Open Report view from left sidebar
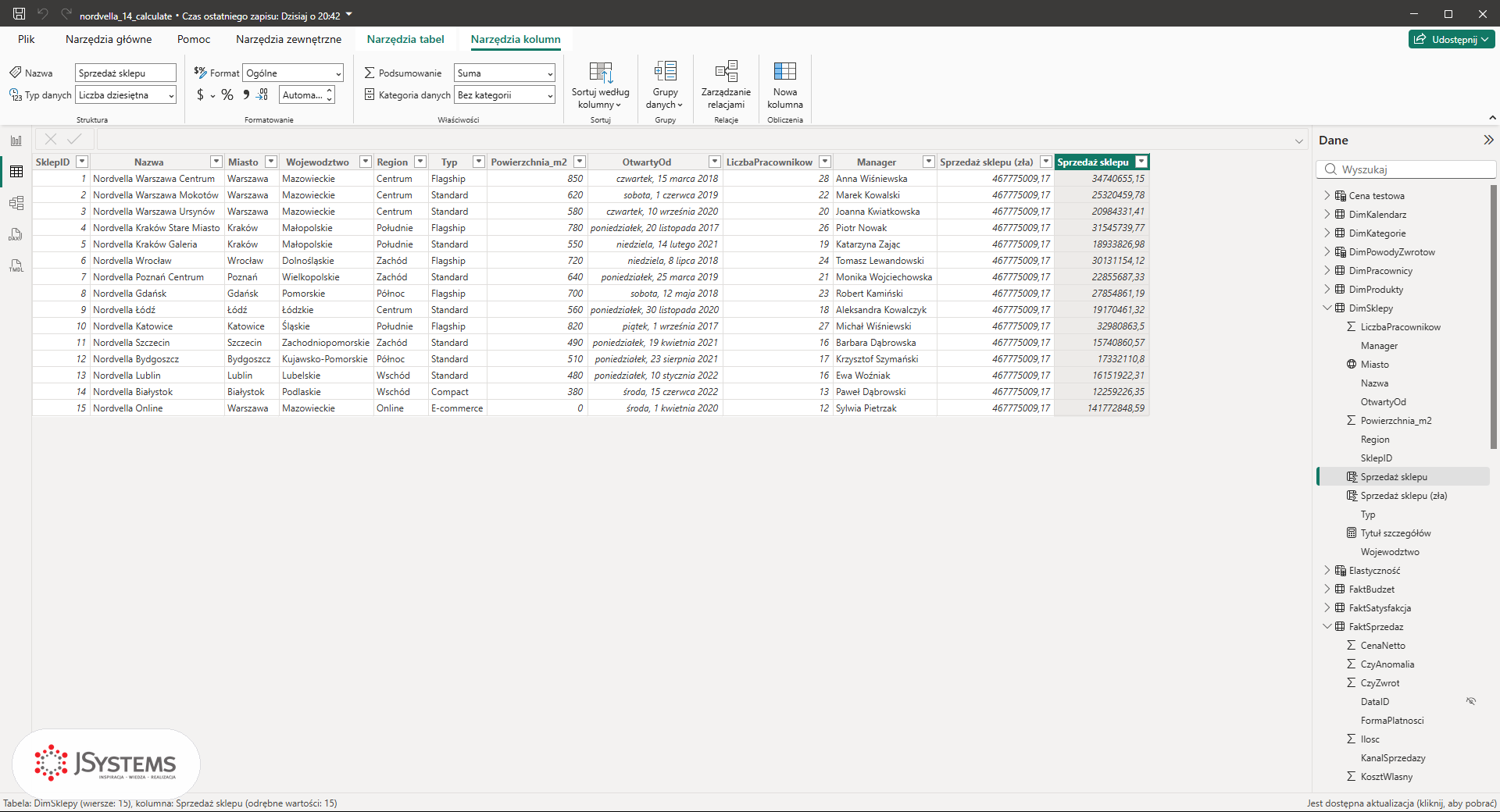 16,141
